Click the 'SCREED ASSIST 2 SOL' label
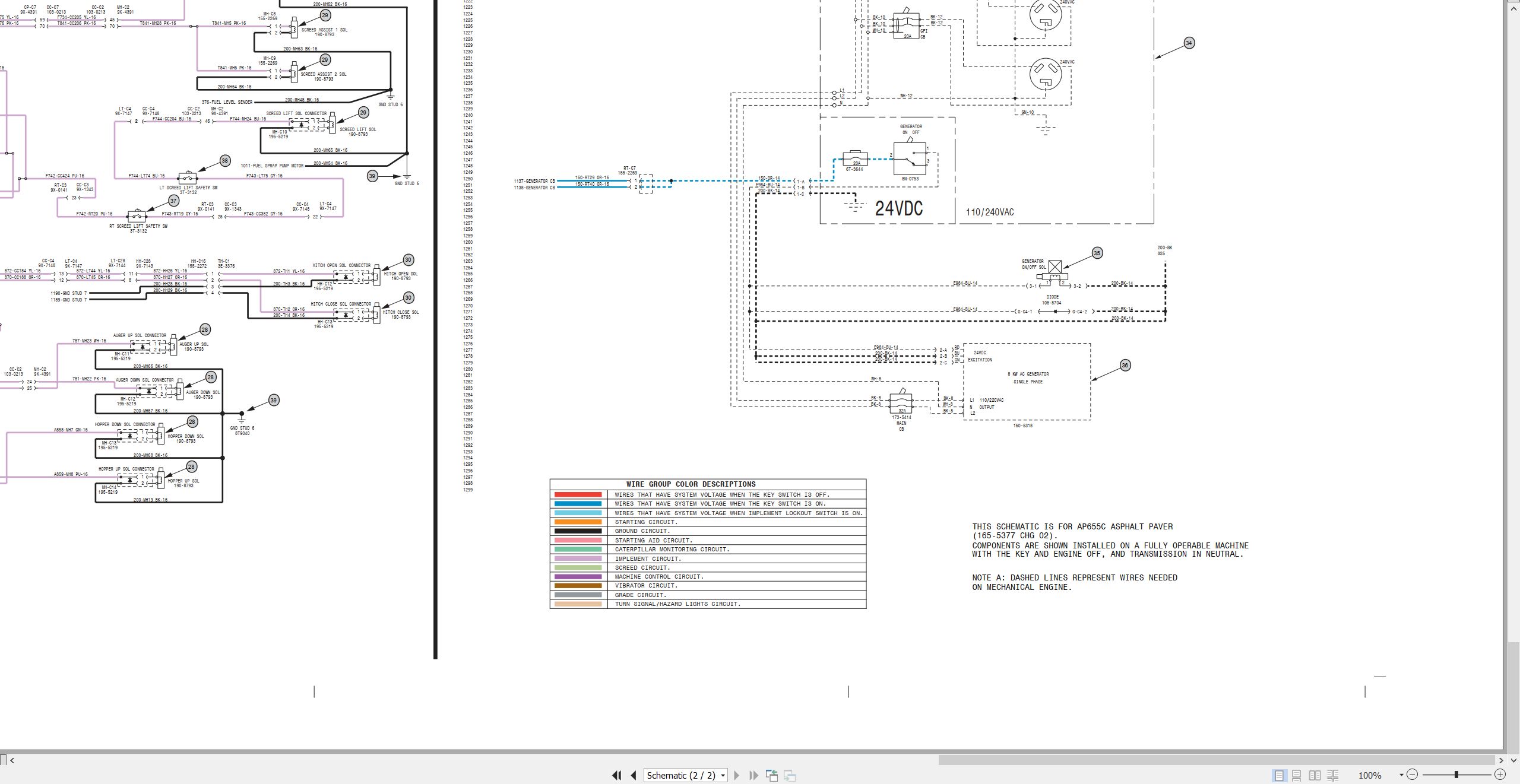This screenshot has height=784, width=1520. (324, 74)
